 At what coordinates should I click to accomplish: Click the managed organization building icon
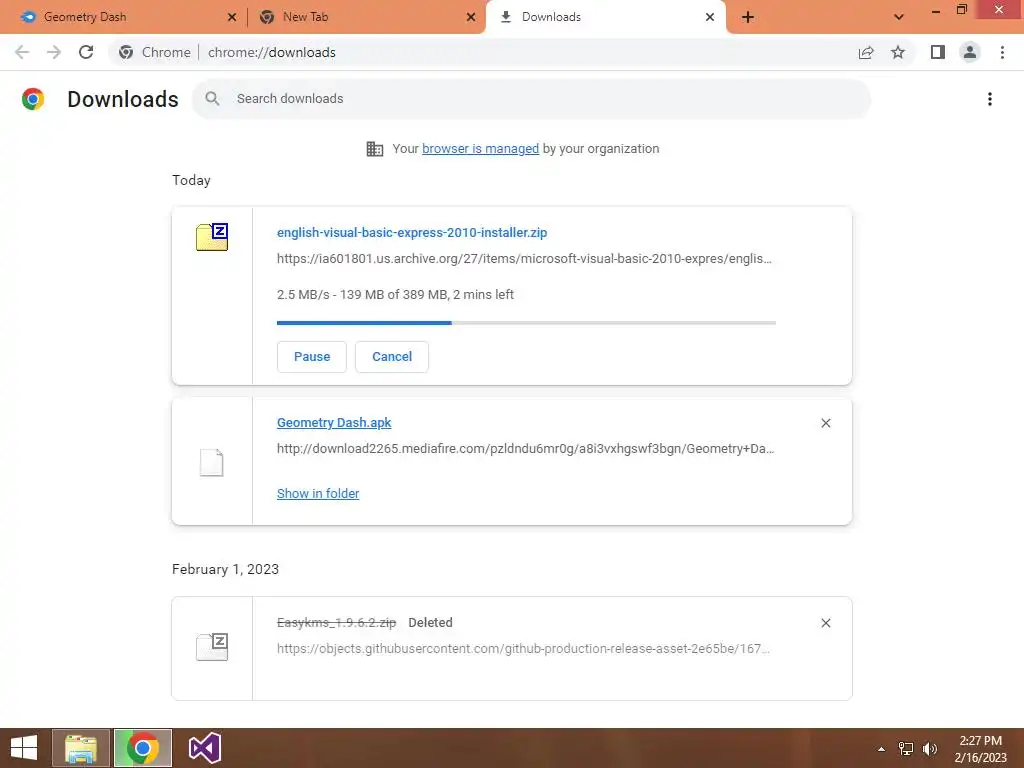click(x=375, y=149)
